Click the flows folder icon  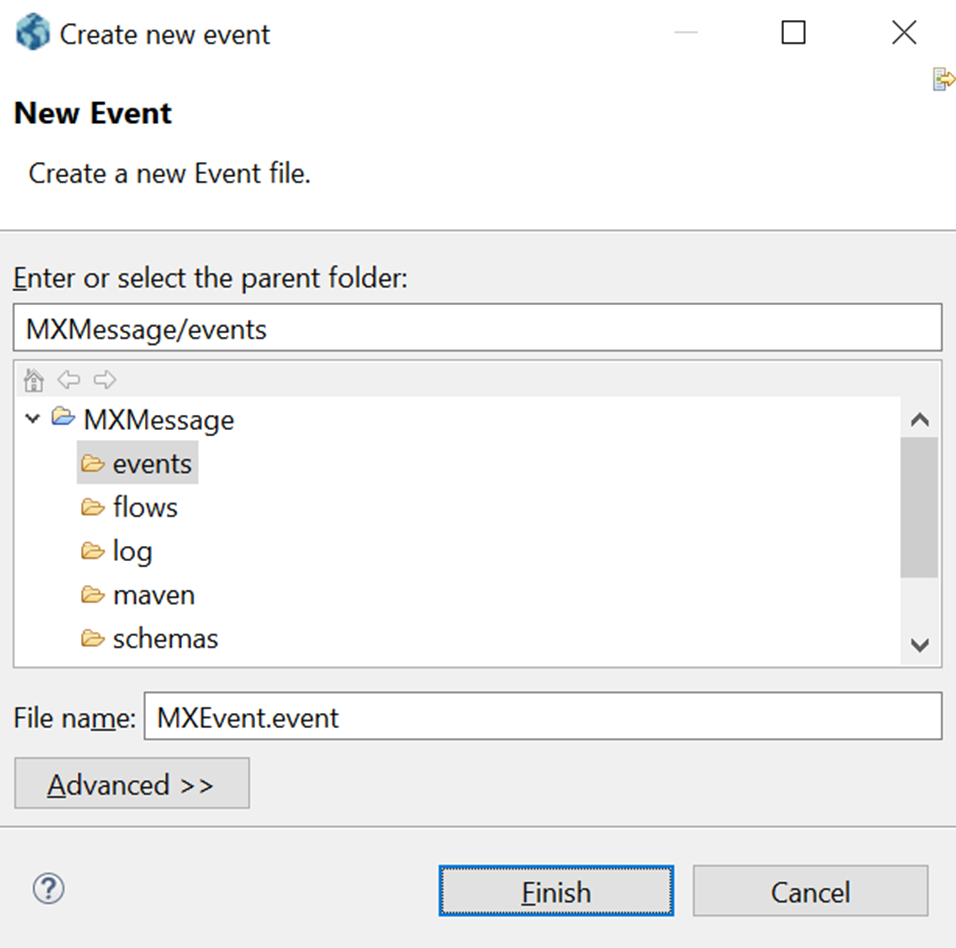pyautogui.click(x=93, y=508)
